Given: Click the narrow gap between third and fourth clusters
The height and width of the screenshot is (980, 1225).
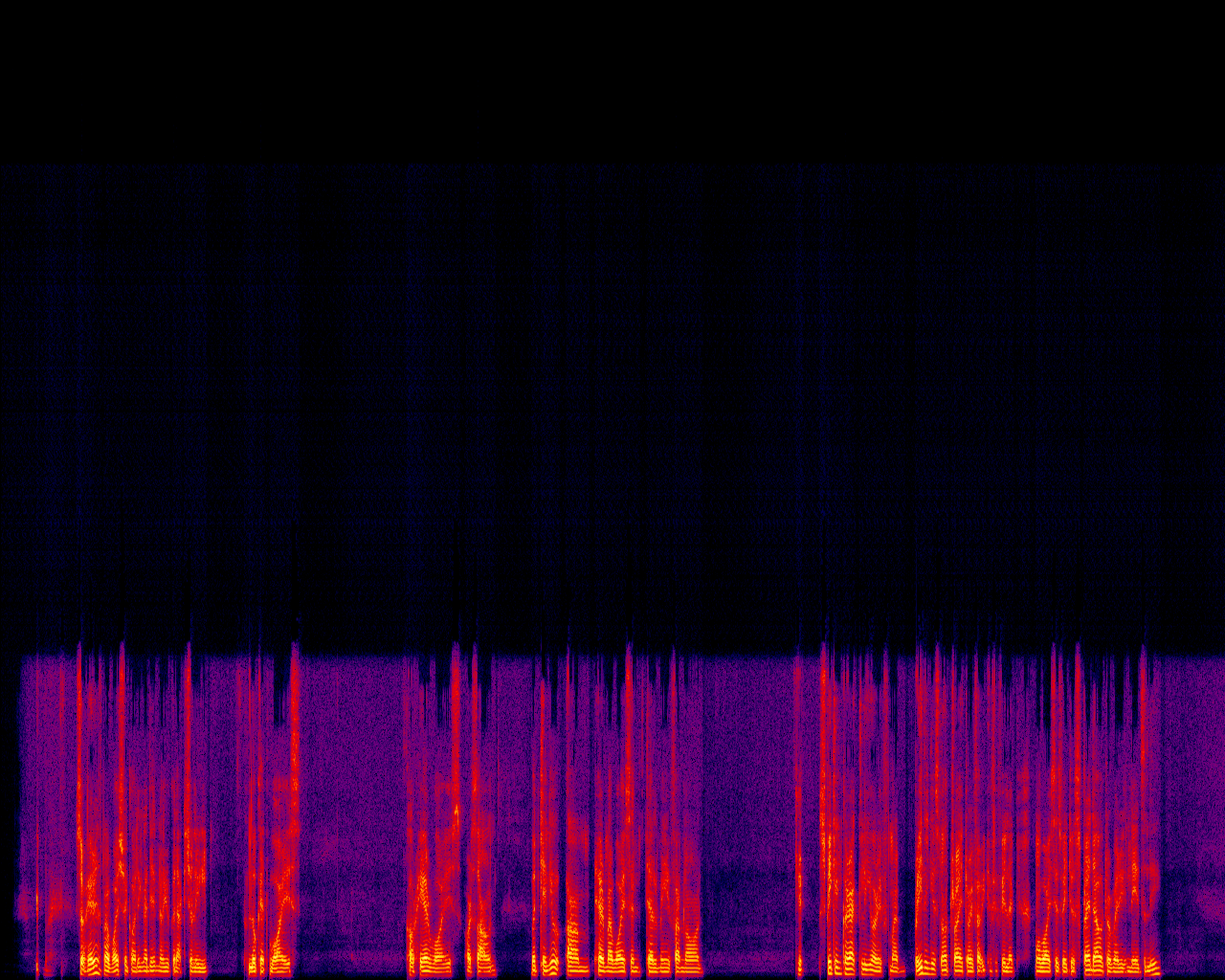Looking at the screenshot, I should 515,813.
